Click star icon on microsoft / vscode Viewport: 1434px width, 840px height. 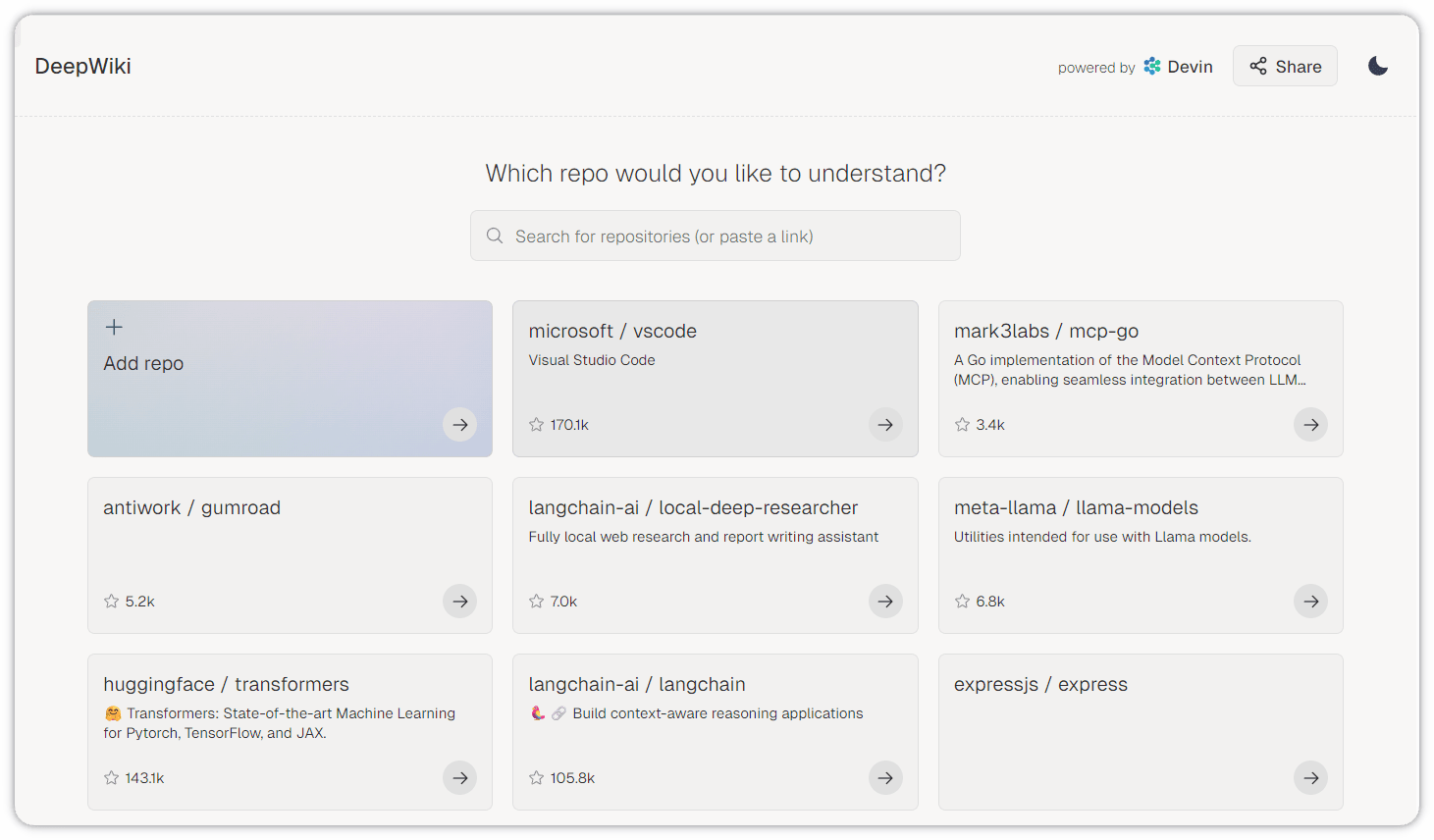tap(536, 425)
